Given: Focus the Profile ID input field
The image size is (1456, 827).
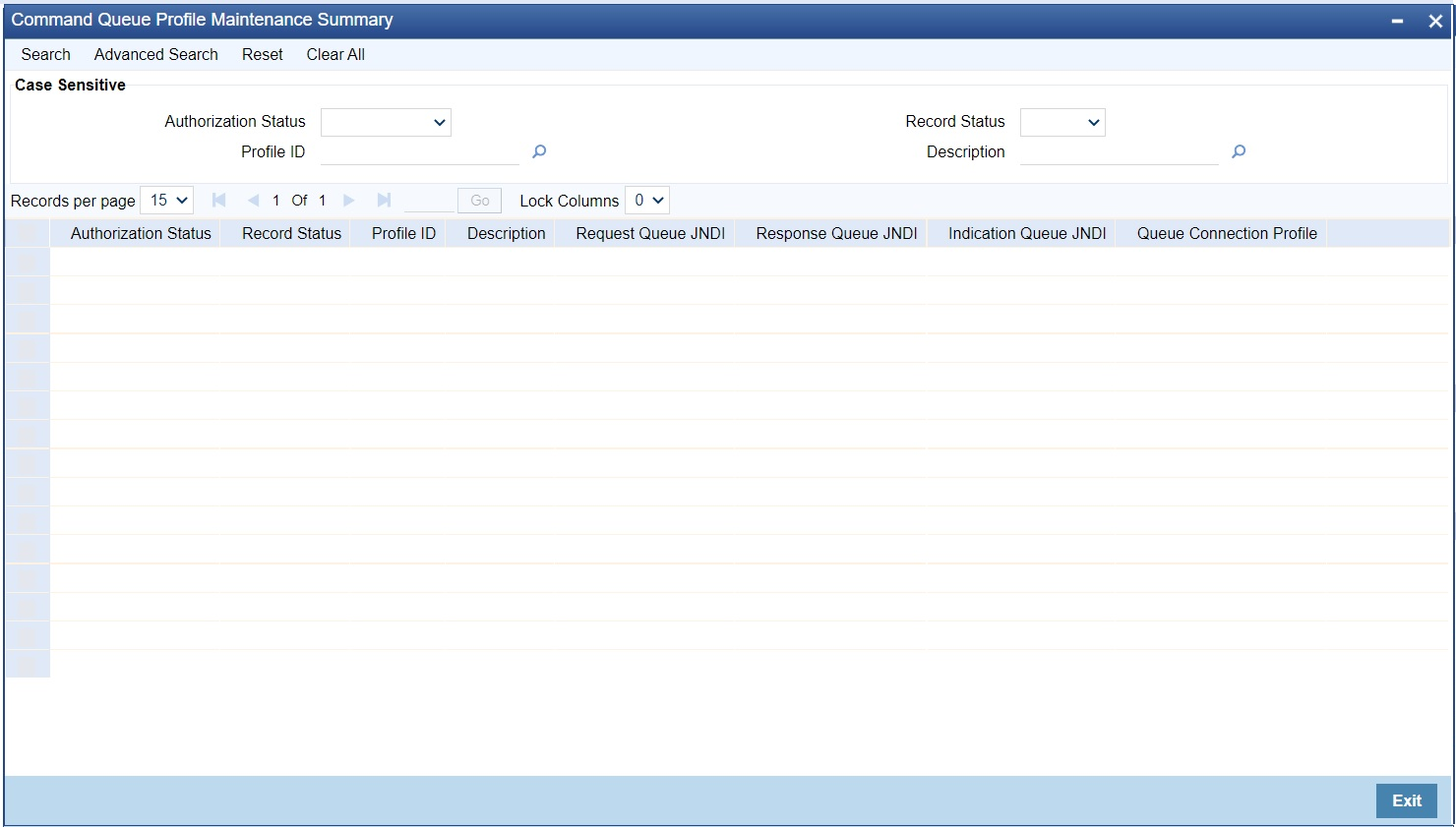Looking at the screenshot, I should 420,152.
